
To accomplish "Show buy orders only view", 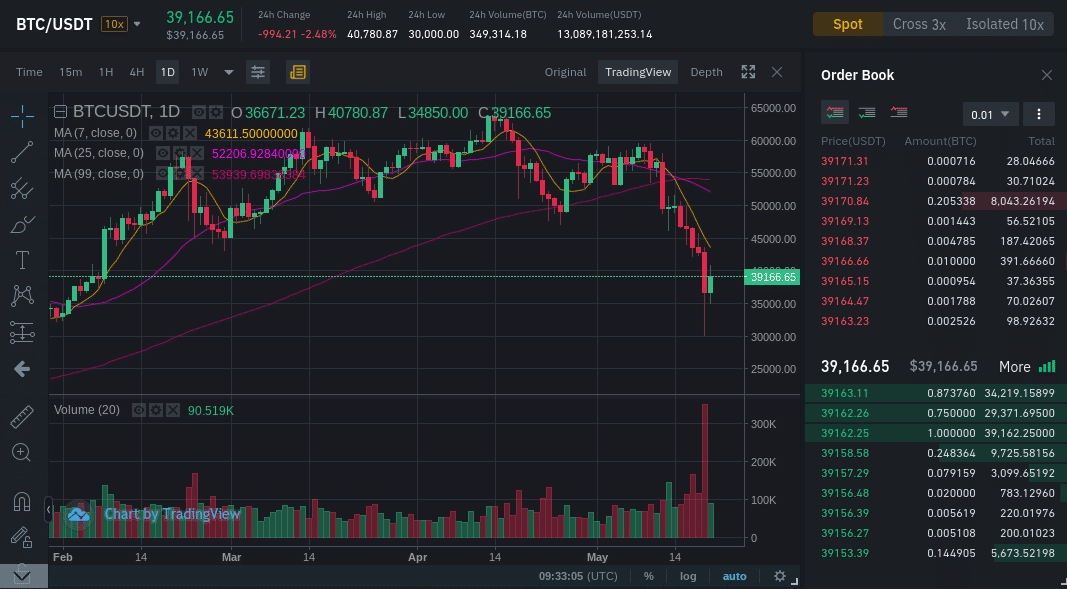I will tap(867, 112).
